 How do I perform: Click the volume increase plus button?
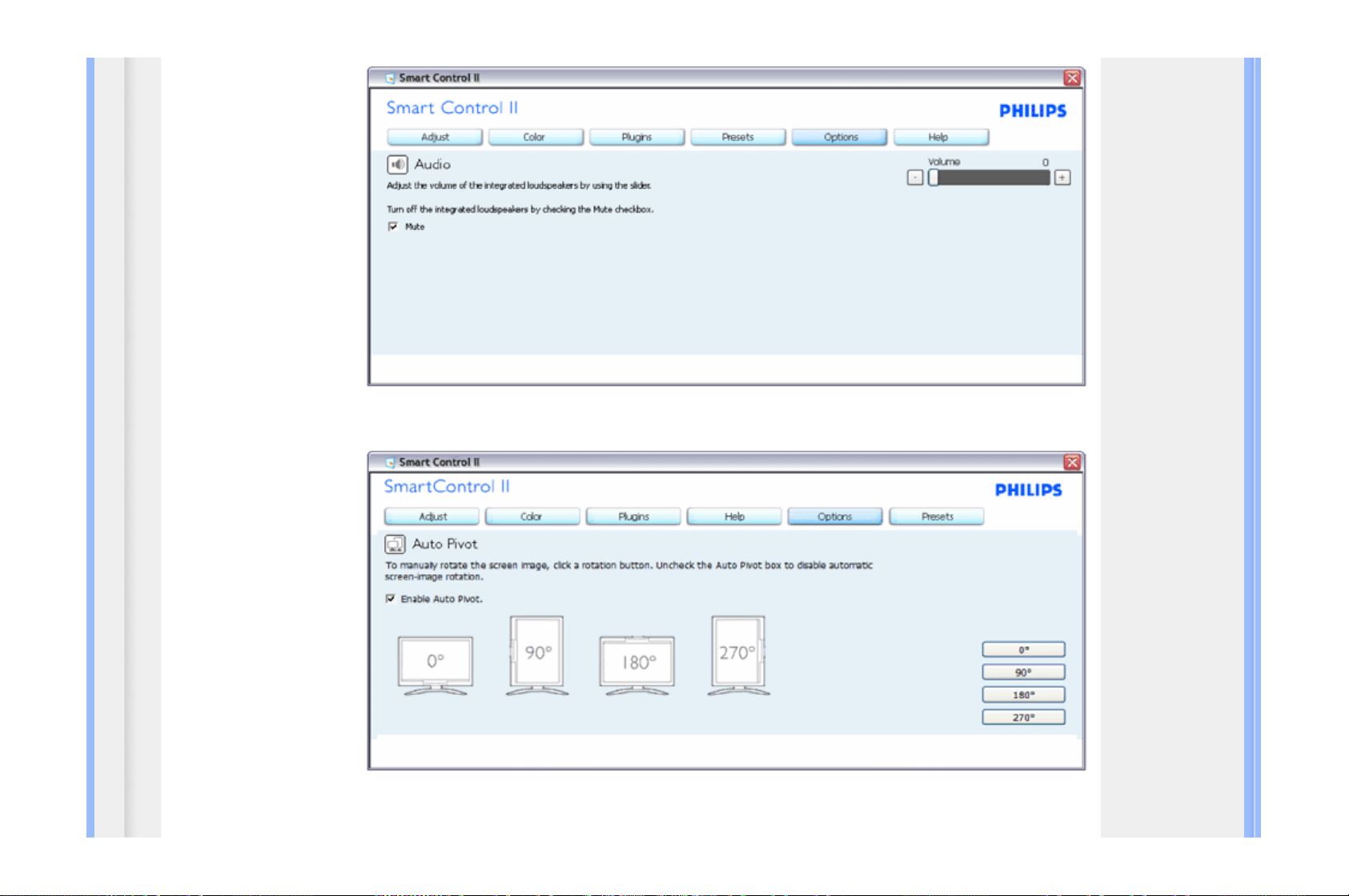click(1062, 178)
